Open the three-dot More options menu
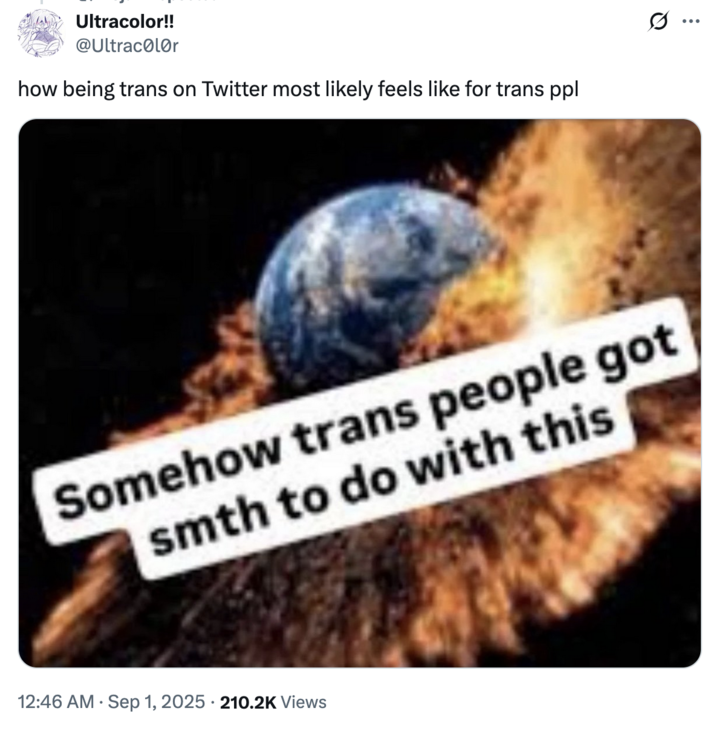This screenshot has width=716, height=734. (688, 21)
